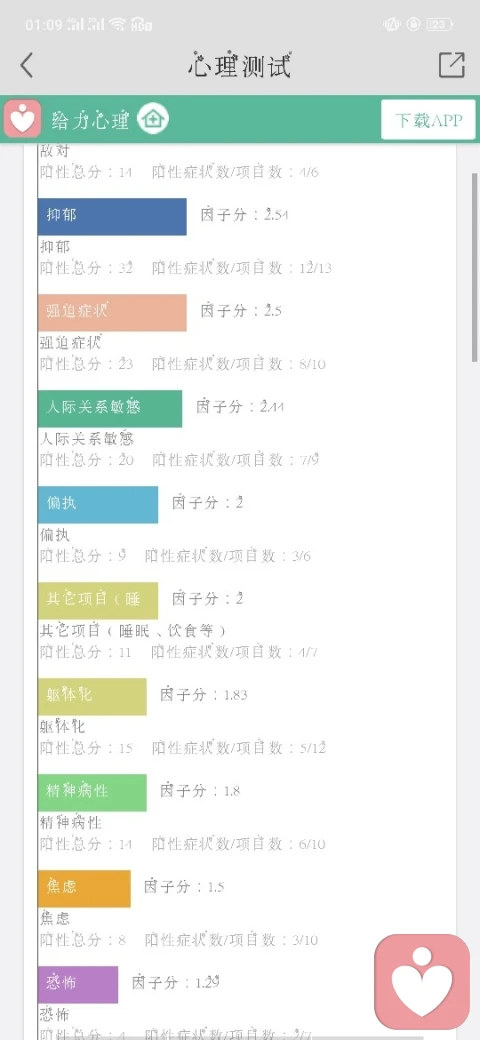Tap the back arrow icon
This screenshot has height=1040, width=480.
coord(27,66)
